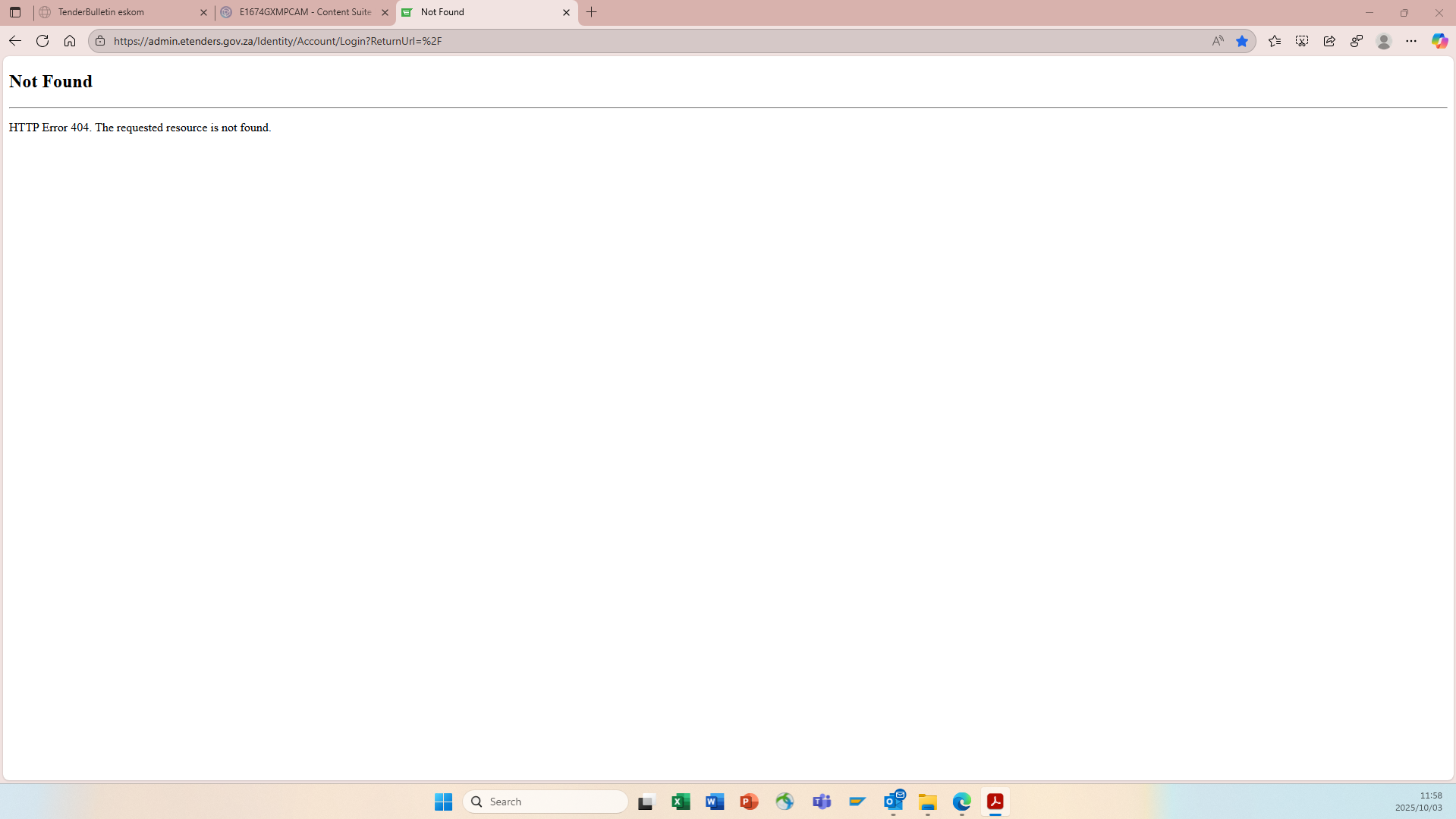Click the taskbar Search box

point(546,802)
